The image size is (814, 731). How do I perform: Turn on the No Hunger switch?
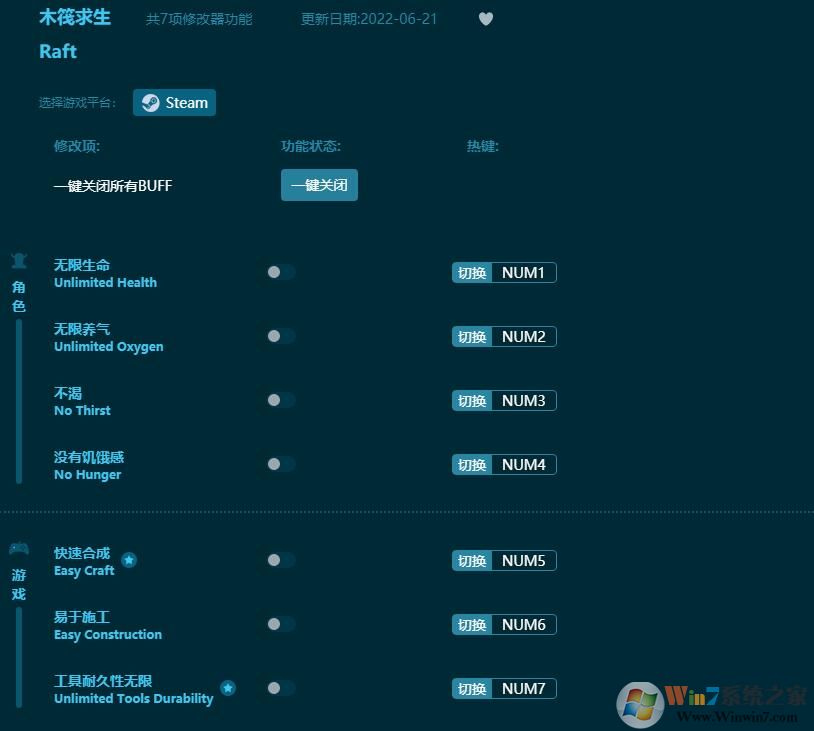coord(280,464)
